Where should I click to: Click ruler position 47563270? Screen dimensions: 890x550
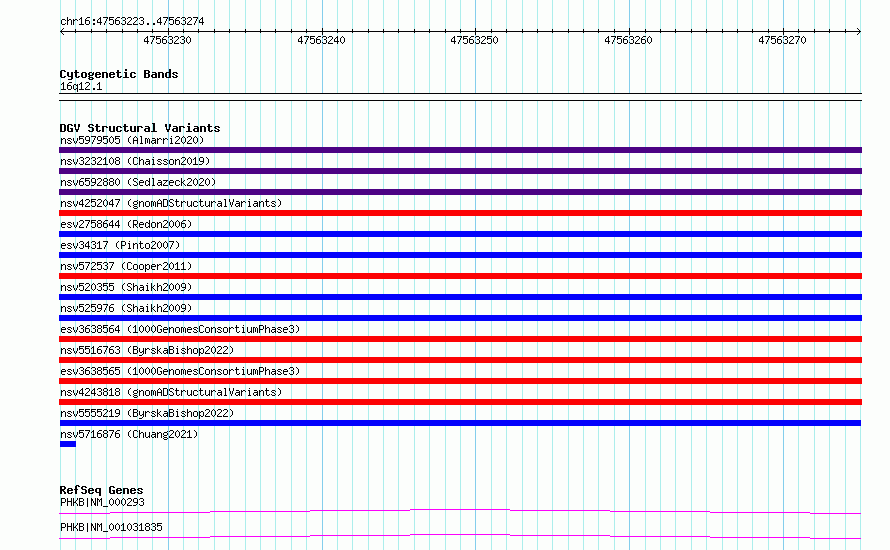[x=782, y=40]
